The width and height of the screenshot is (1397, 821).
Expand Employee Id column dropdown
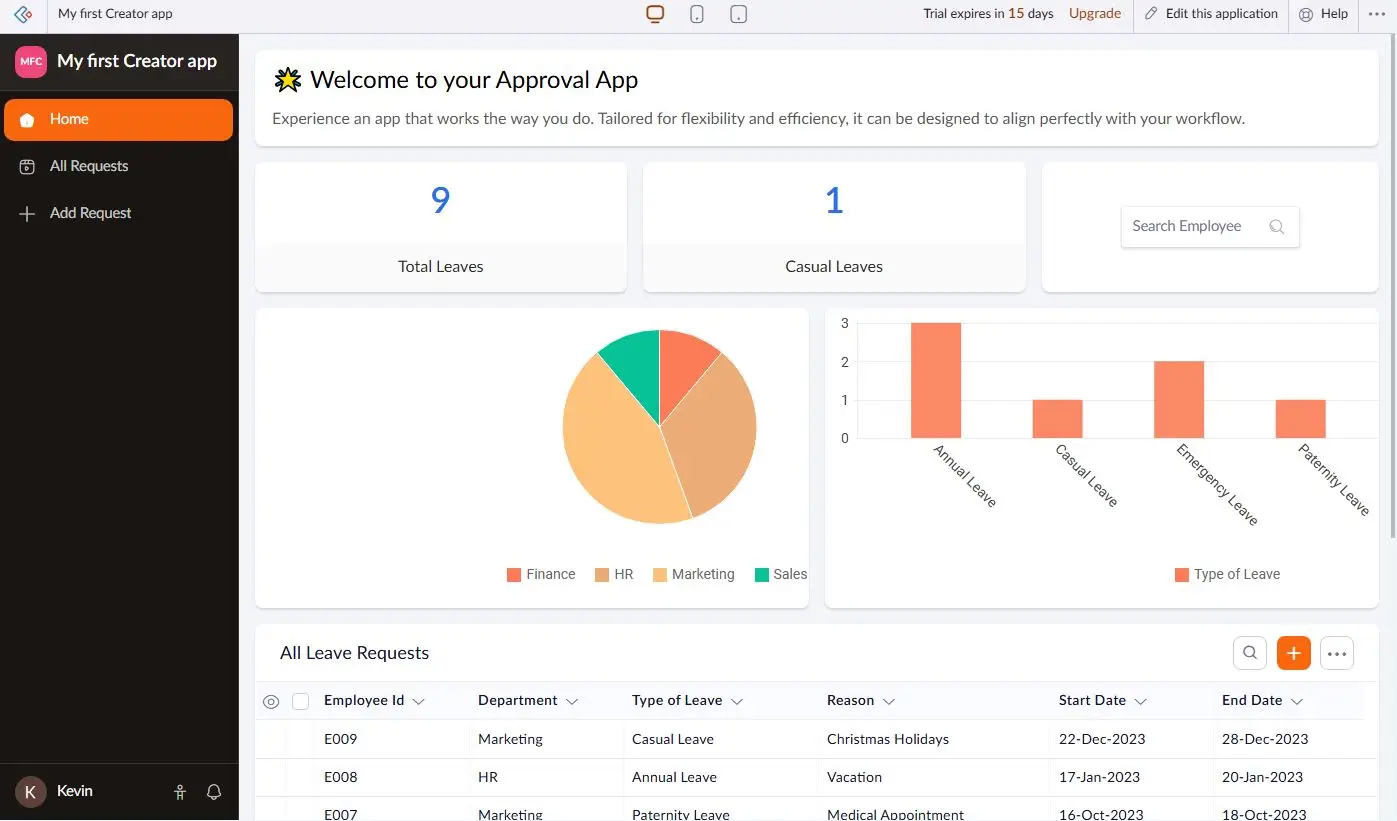419,702
